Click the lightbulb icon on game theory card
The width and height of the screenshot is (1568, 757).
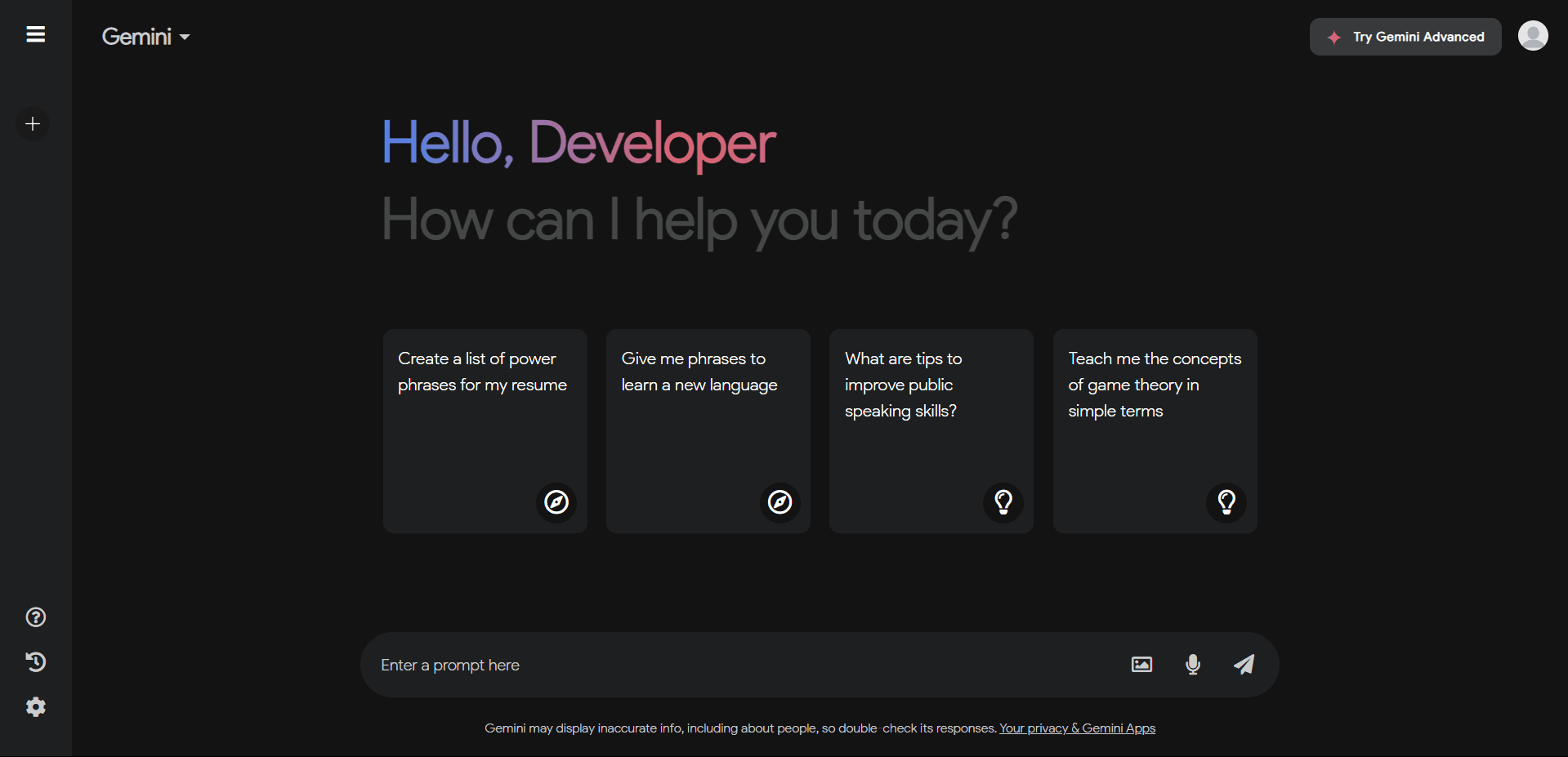tap(1226, 501)
